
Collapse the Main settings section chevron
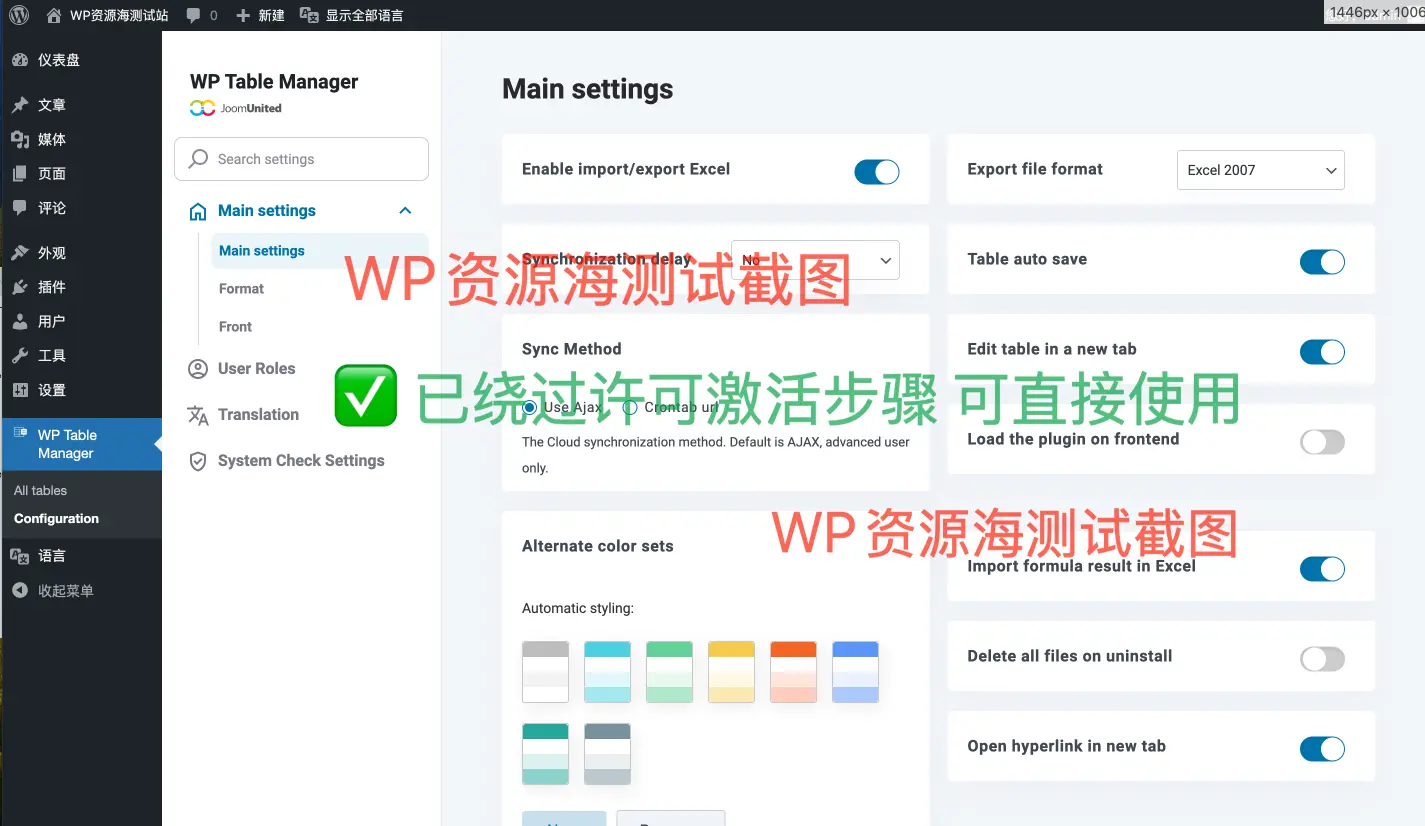(405, 211)
